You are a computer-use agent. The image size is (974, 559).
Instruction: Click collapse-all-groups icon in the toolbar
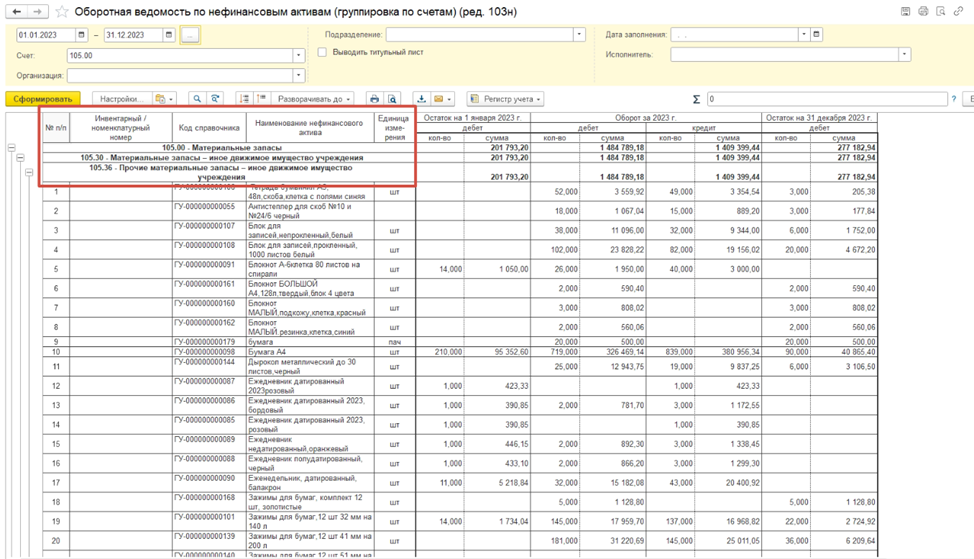(x=244, y=99)
